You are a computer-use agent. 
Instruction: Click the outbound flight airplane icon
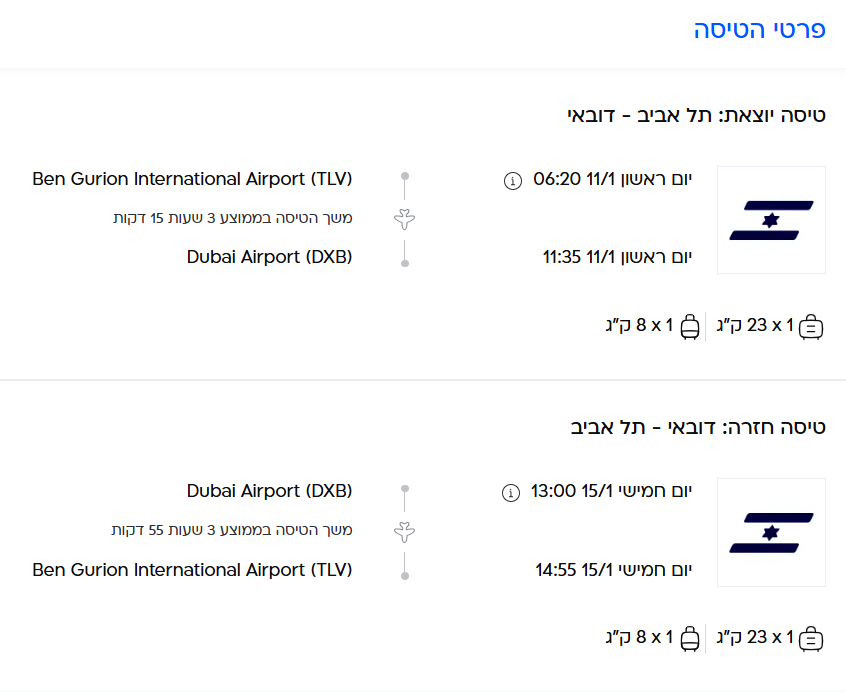[405, 218]
